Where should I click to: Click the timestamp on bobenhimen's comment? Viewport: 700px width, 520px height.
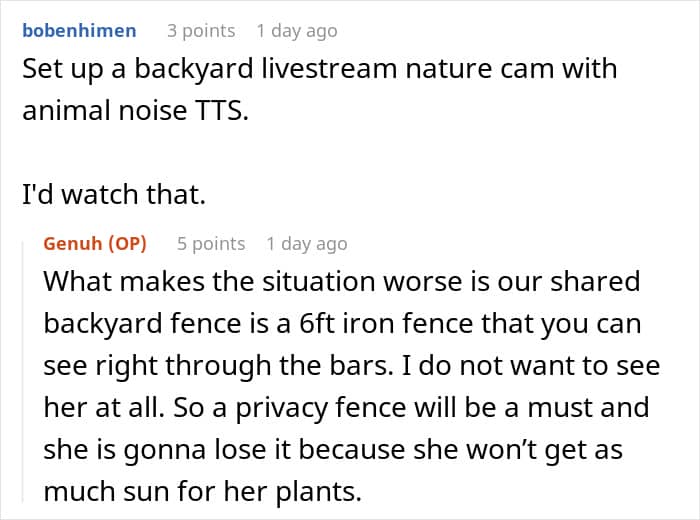coord(296,30)
